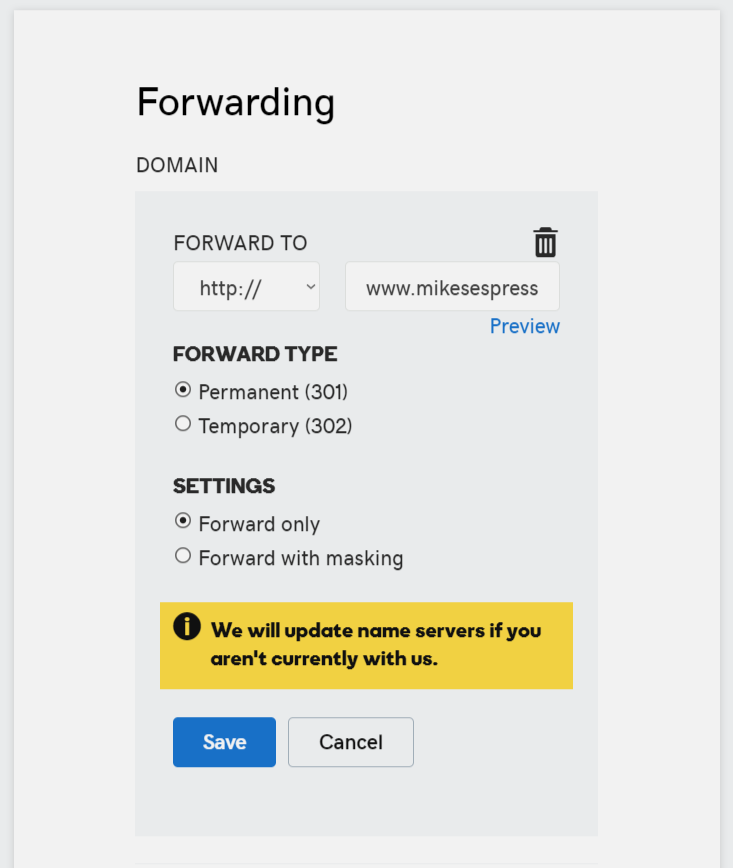Click the DOMAIN section label

[177, 165]
